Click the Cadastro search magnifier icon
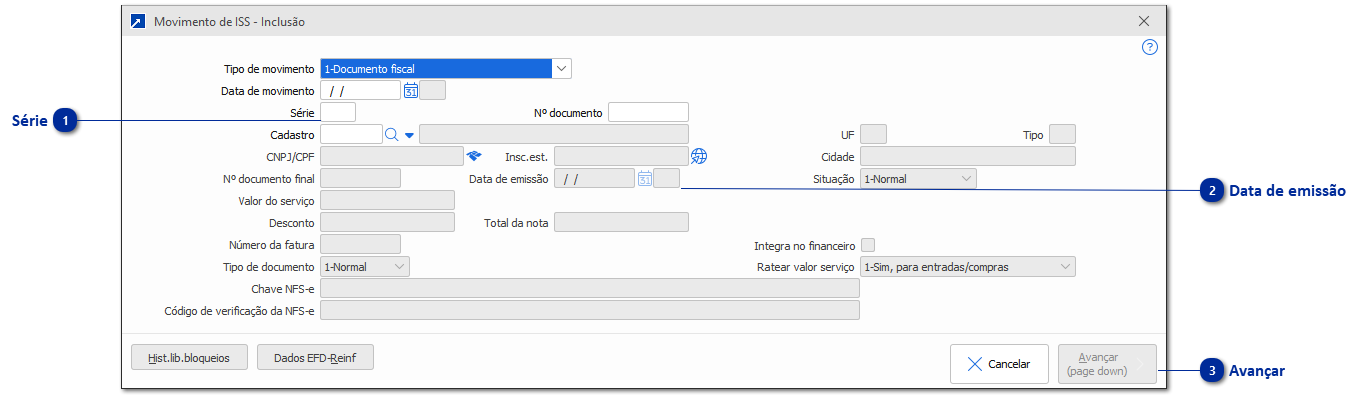The image size is (1362, 405). pyautogui.click(x=392, y=134)
